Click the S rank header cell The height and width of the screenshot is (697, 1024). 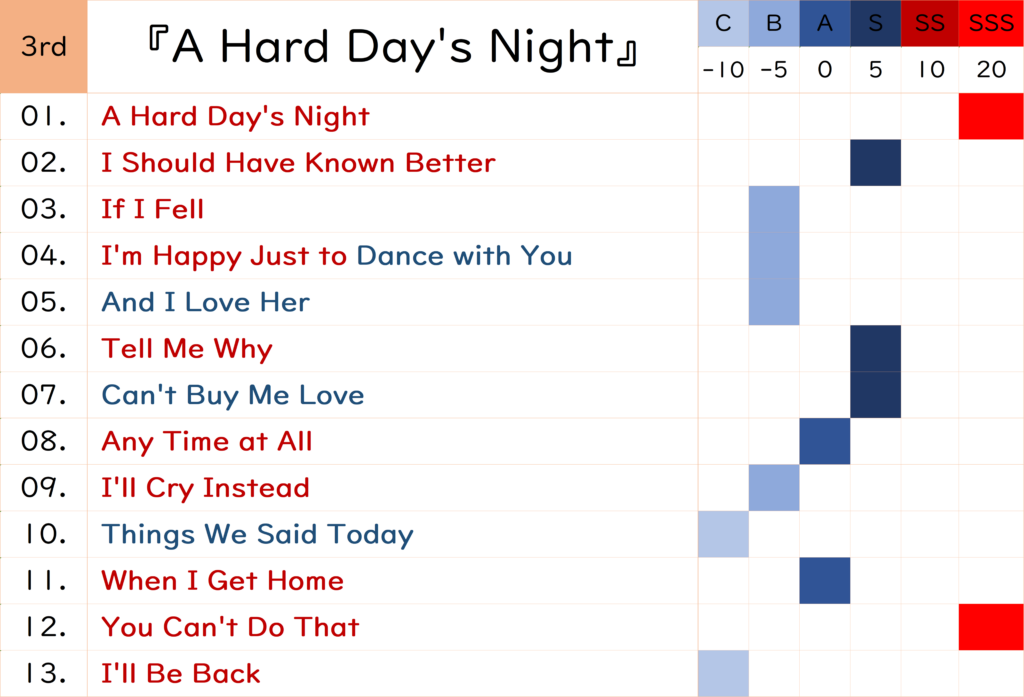(x=876, y=24)
